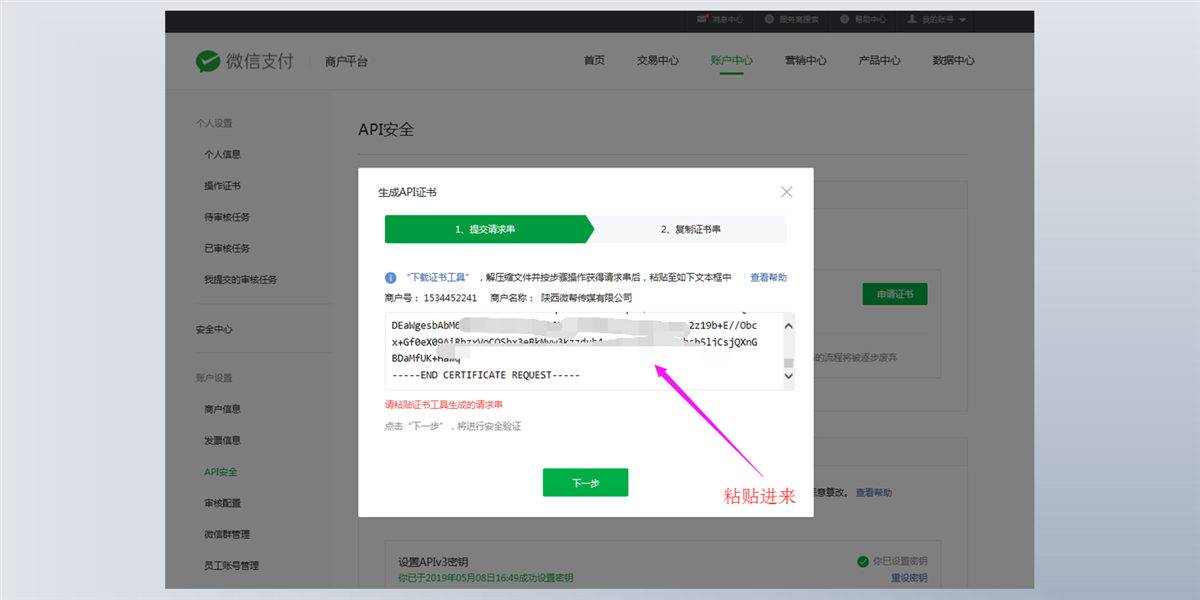1200x600 pixels.
Task: Open 审核配置 in the sidebar
Action: [x=222, y=503]
